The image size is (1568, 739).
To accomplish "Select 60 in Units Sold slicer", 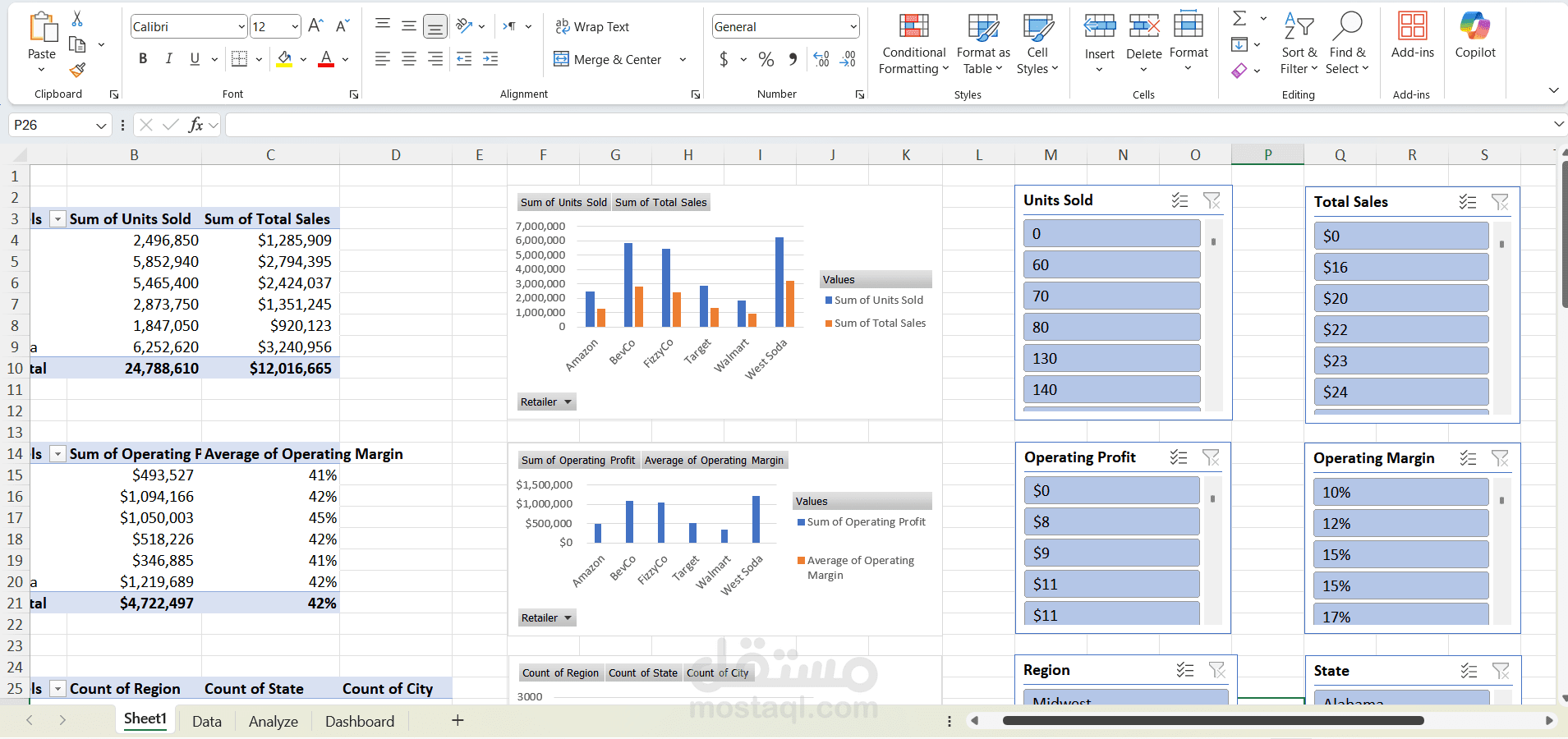I will (1111, 265).
